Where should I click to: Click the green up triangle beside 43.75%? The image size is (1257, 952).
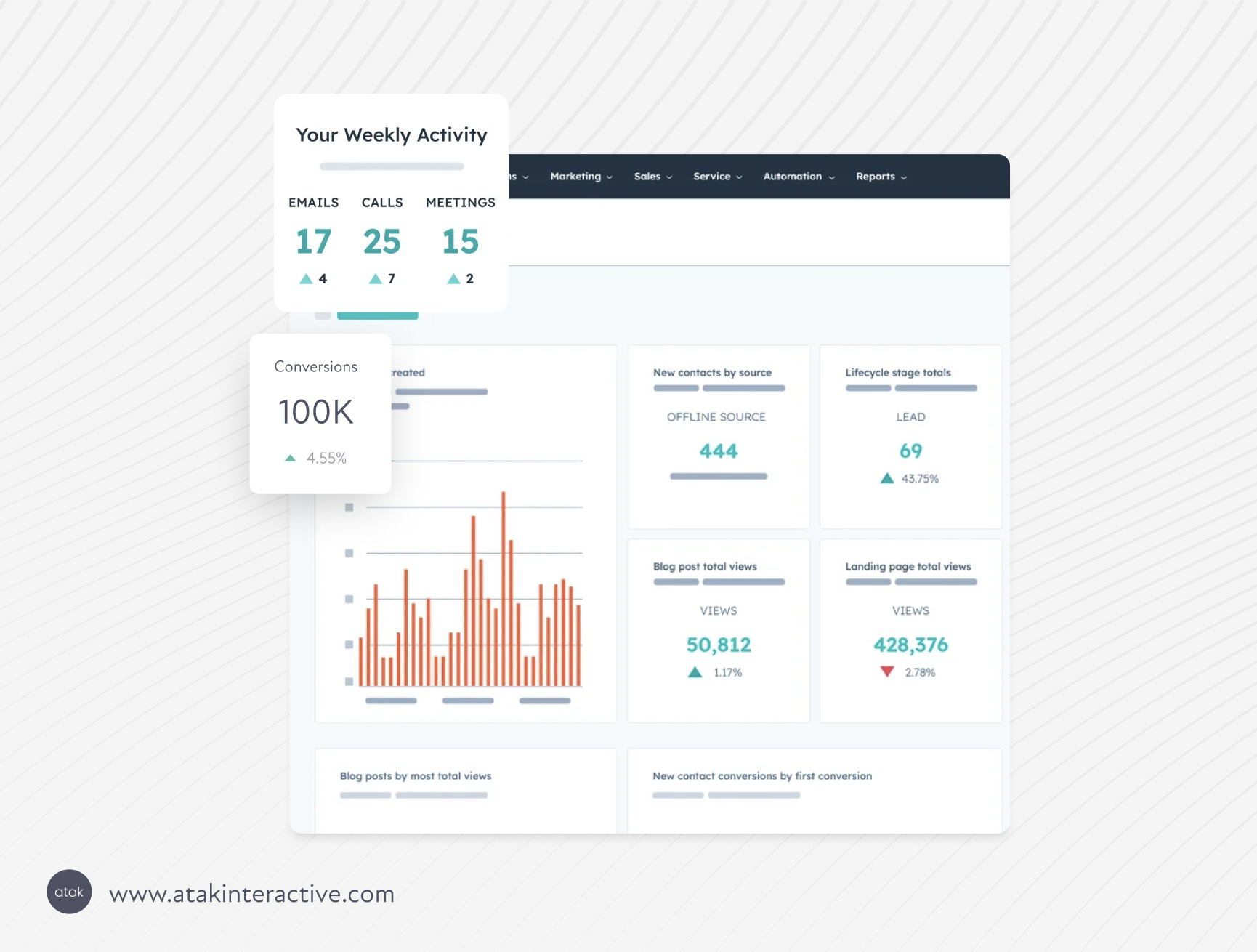click(886, 478)
